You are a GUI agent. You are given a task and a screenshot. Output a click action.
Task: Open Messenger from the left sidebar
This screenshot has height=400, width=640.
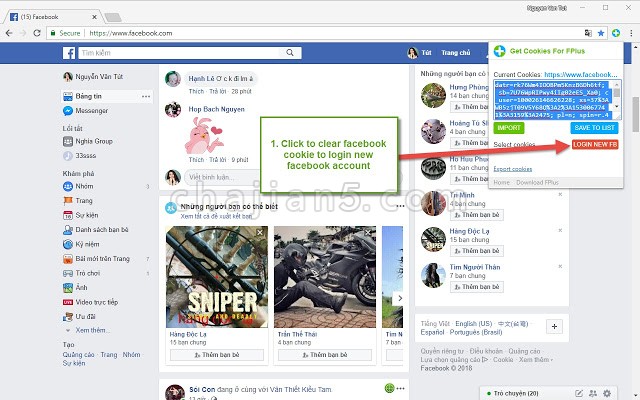pyautogui.click(x=92, y=110)
